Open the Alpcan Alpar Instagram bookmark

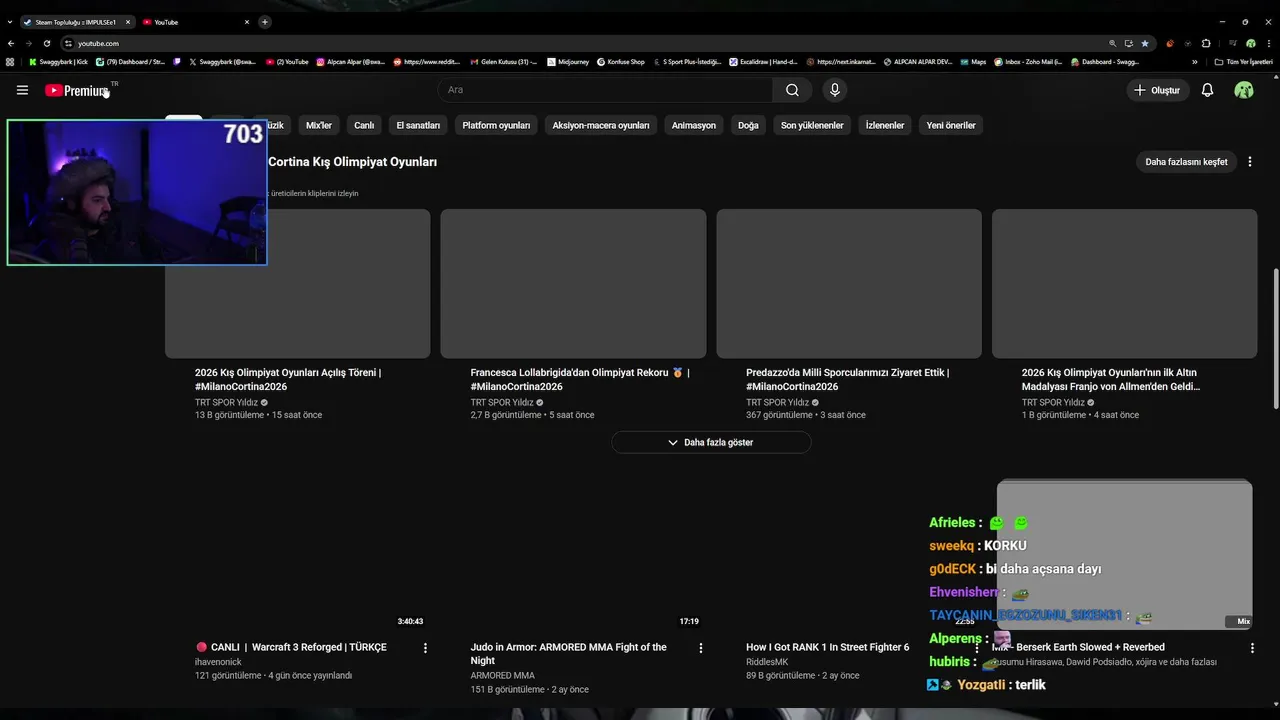351,62
